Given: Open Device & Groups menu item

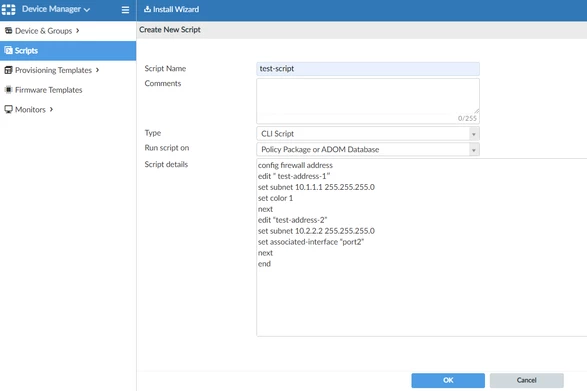Looking at the screenshot, I should (x=43, y=31).
